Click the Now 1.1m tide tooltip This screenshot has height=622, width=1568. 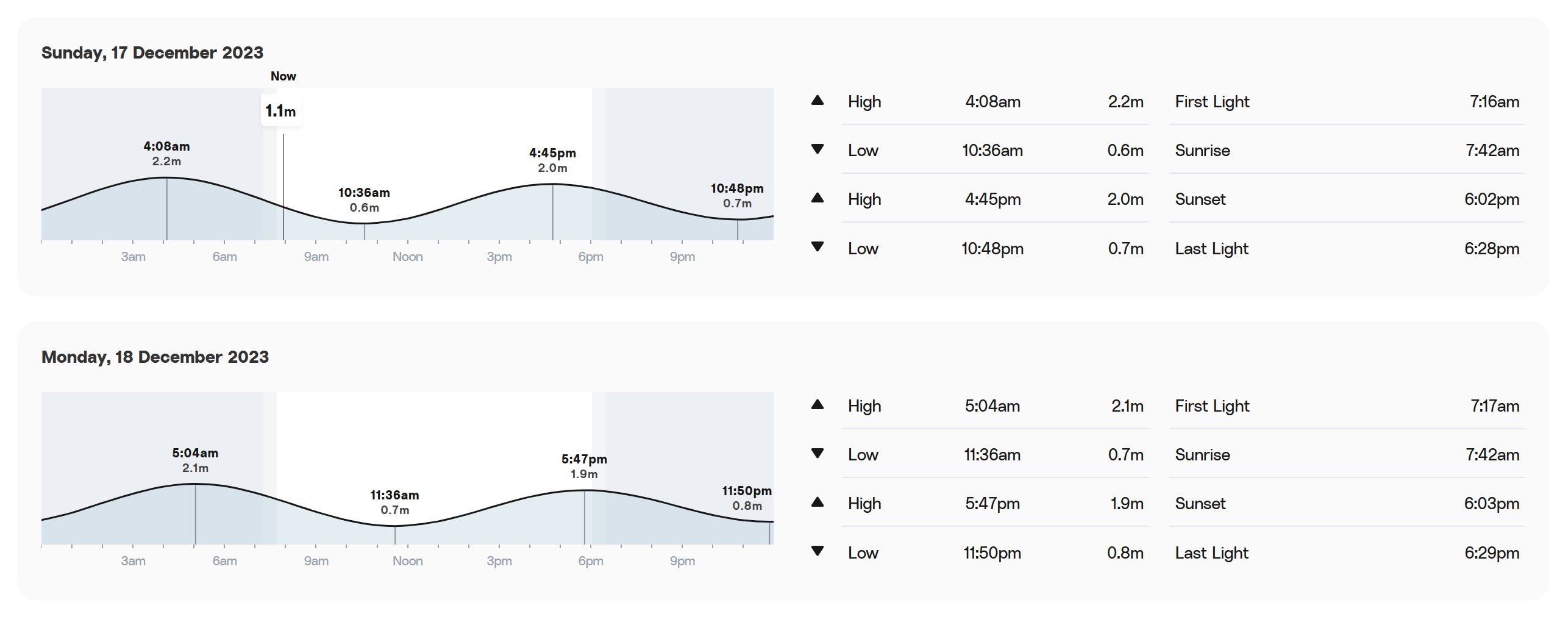tap(281, 111)
